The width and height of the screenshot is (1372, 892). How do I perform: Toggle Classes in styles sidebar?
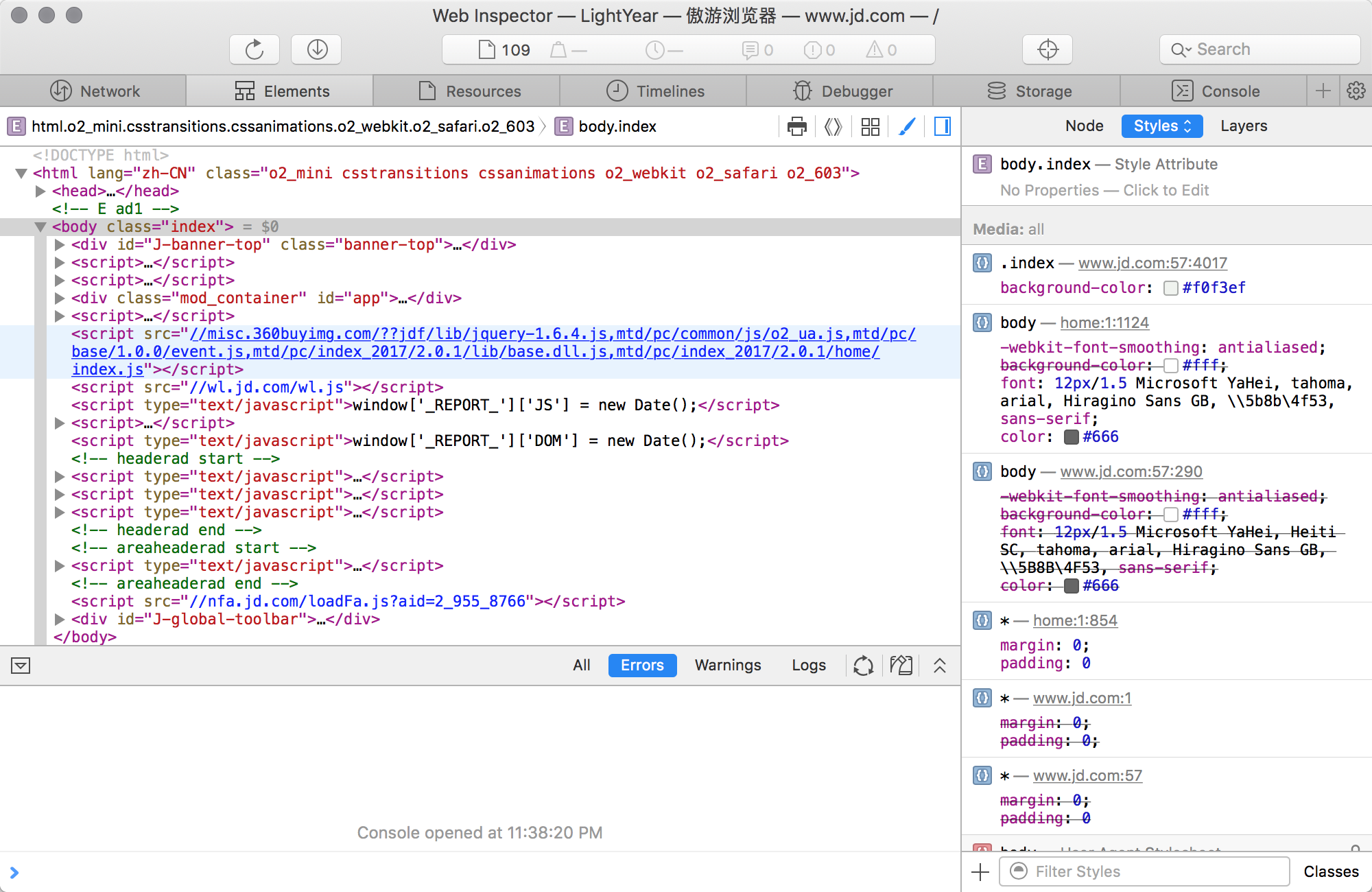(1331, 871)
